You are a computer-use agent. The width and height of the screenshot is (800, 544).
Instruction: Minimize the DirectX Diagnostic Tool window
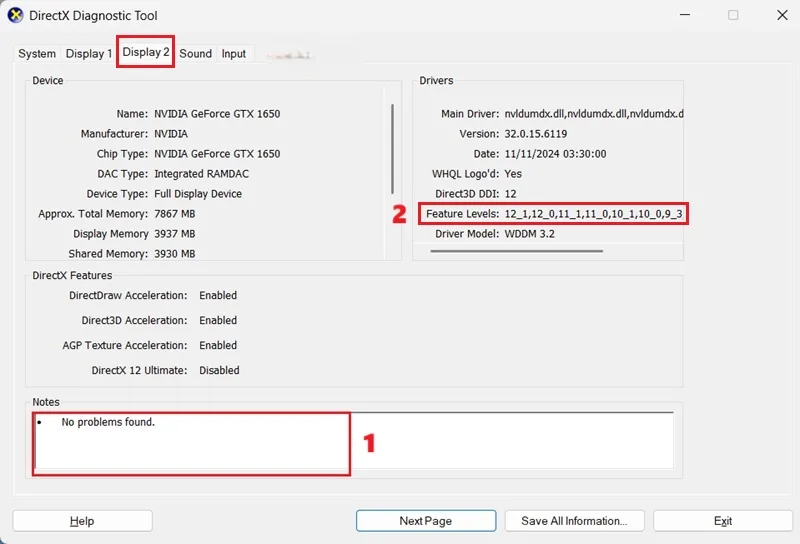[x=685, y=15]
